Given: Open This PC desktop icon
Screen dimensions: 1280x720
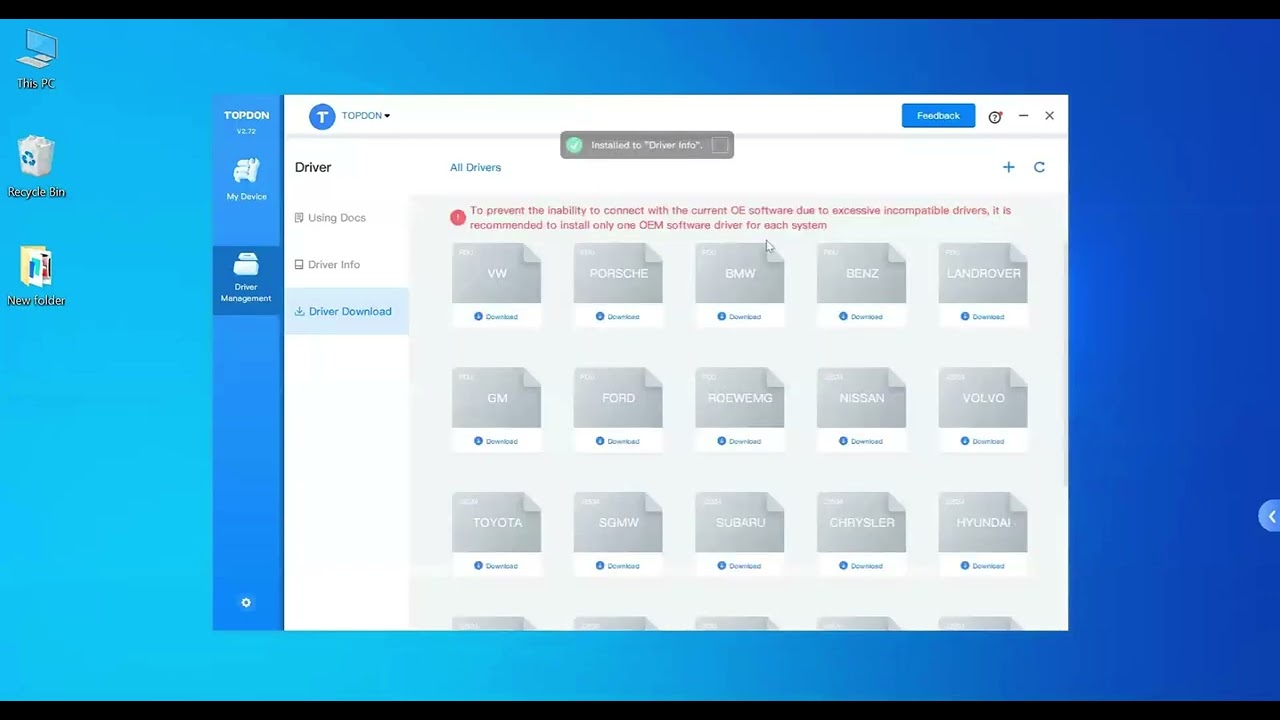Looking at the screenshot, I should pos(36,60).
